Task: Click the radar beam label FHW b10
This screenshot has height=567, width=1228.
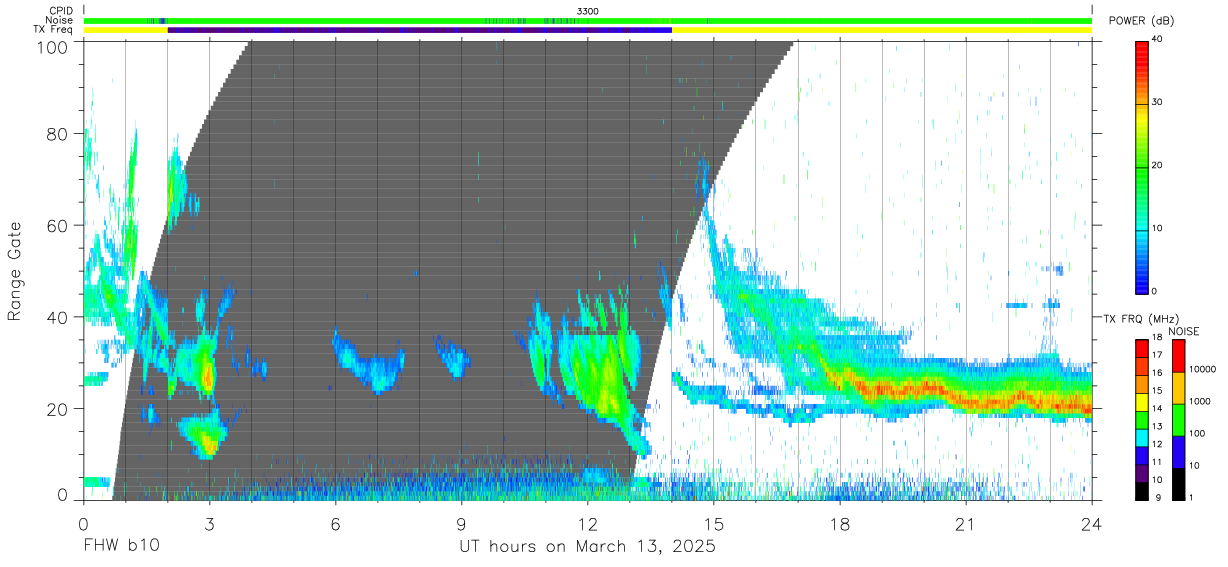Action: tap(121, 547)
